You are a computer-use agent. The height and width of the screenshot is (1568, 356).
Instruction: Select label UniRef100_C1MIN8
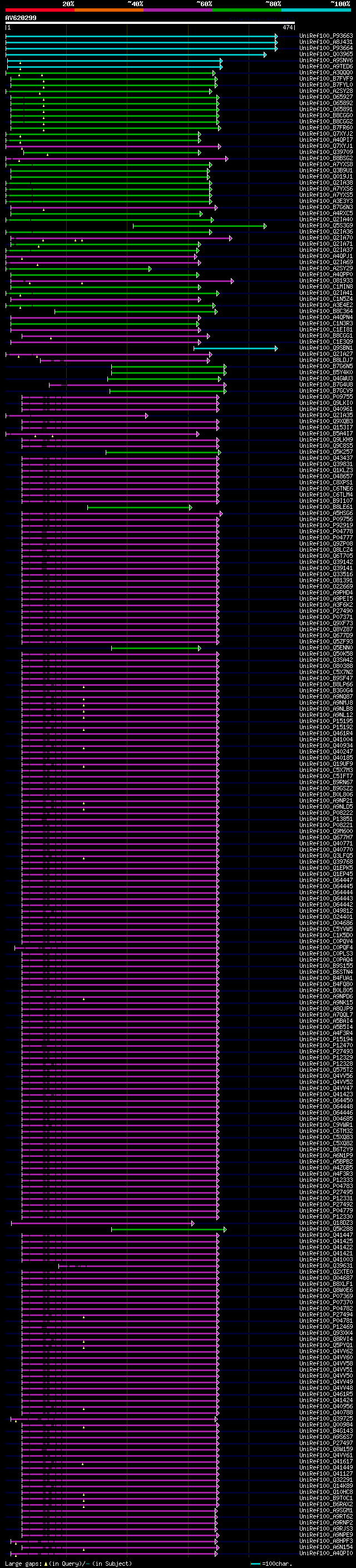click(326, 286)
